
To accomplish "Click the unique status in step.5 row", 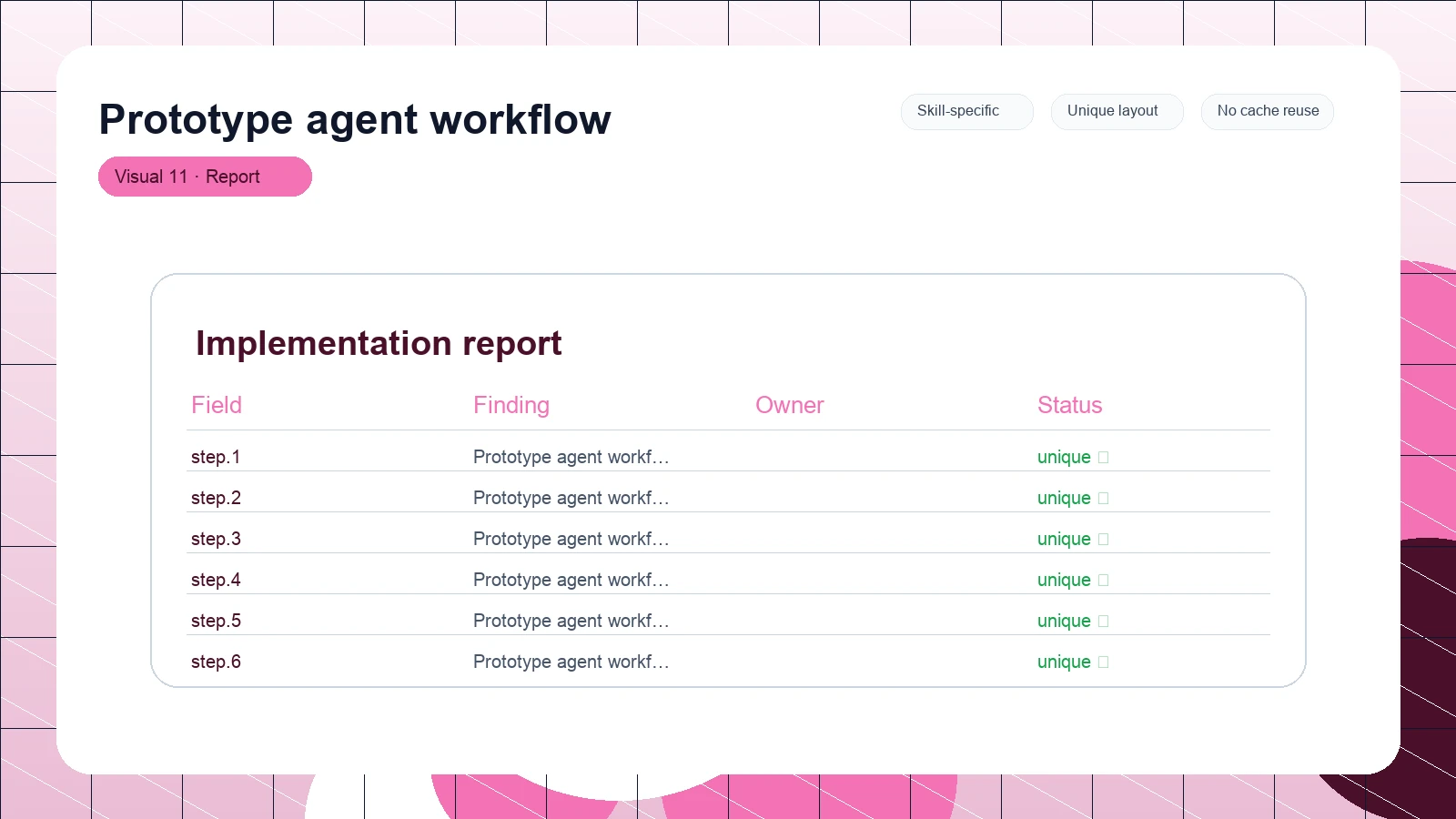I will point(1064,621).
